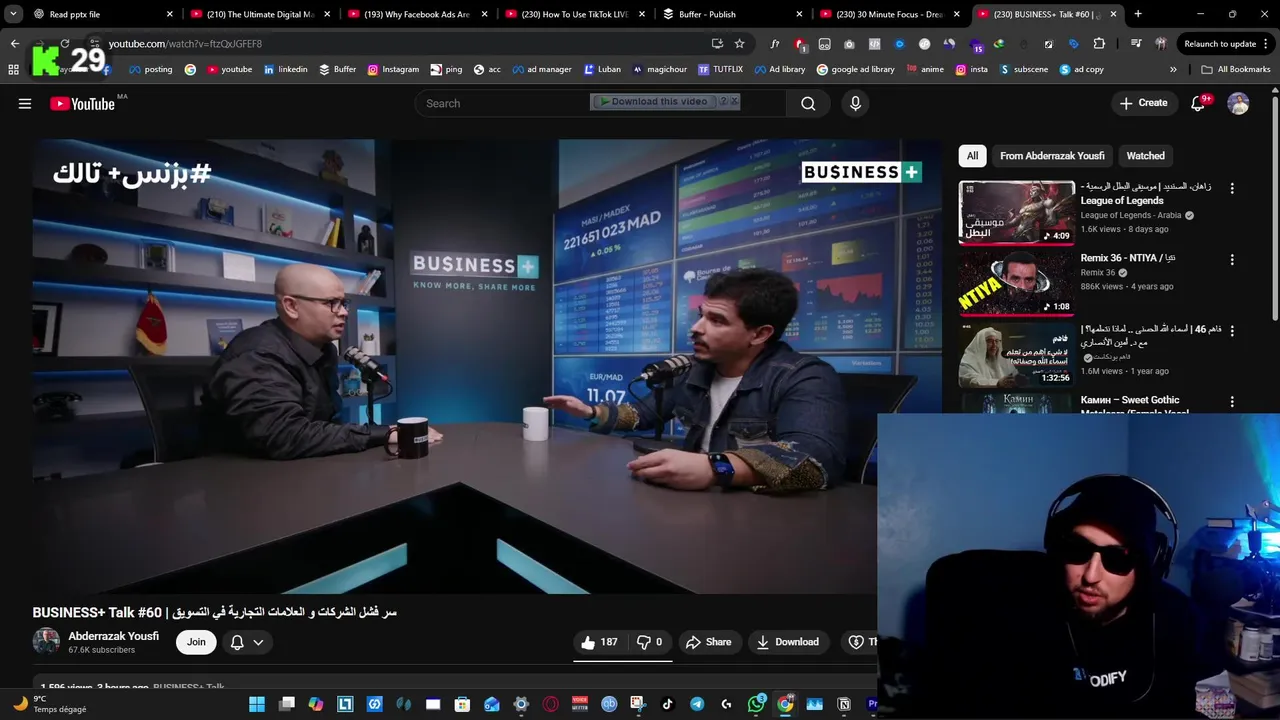Image resolution: width=1280 pixels, height=720 pixels.
Task: Close the BUSINESS+ Talk #60 tab
Action: pos(1113,14)
